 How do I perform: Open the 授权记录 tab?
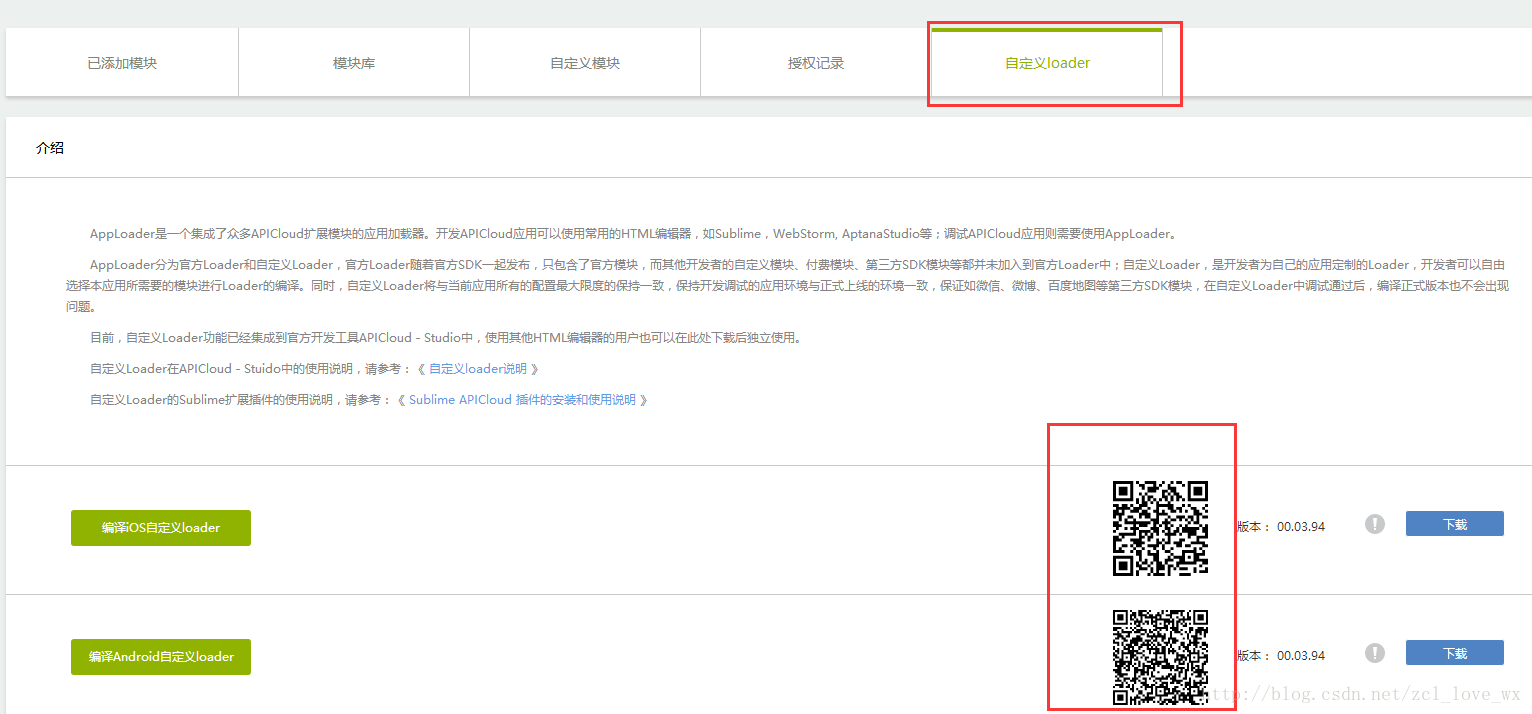tap(816, 63)
